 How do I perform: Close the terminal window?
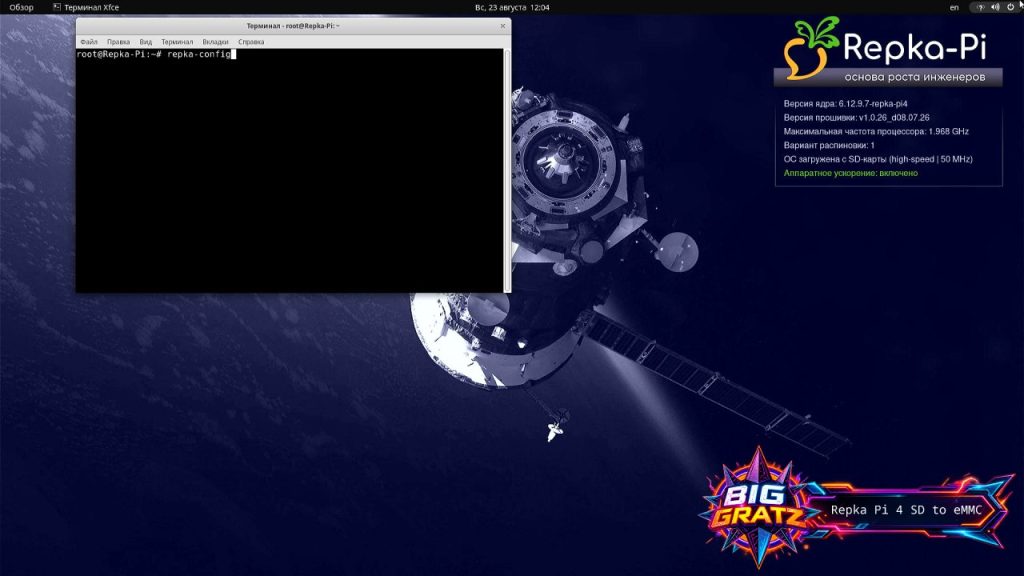pyautogui.click(x=503, y=26)
